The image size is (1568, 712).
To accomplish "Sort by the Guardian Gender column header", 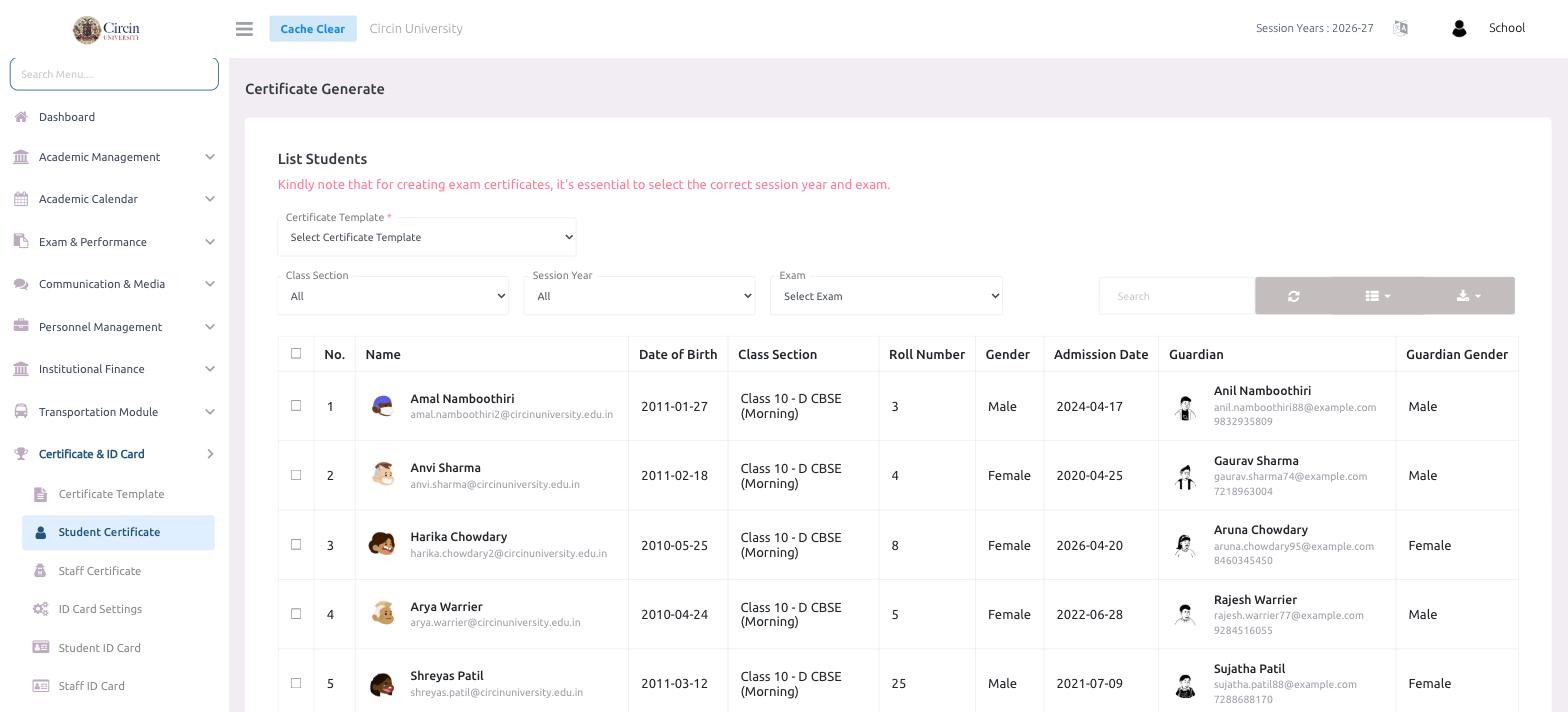I will tap(1457, 354).
